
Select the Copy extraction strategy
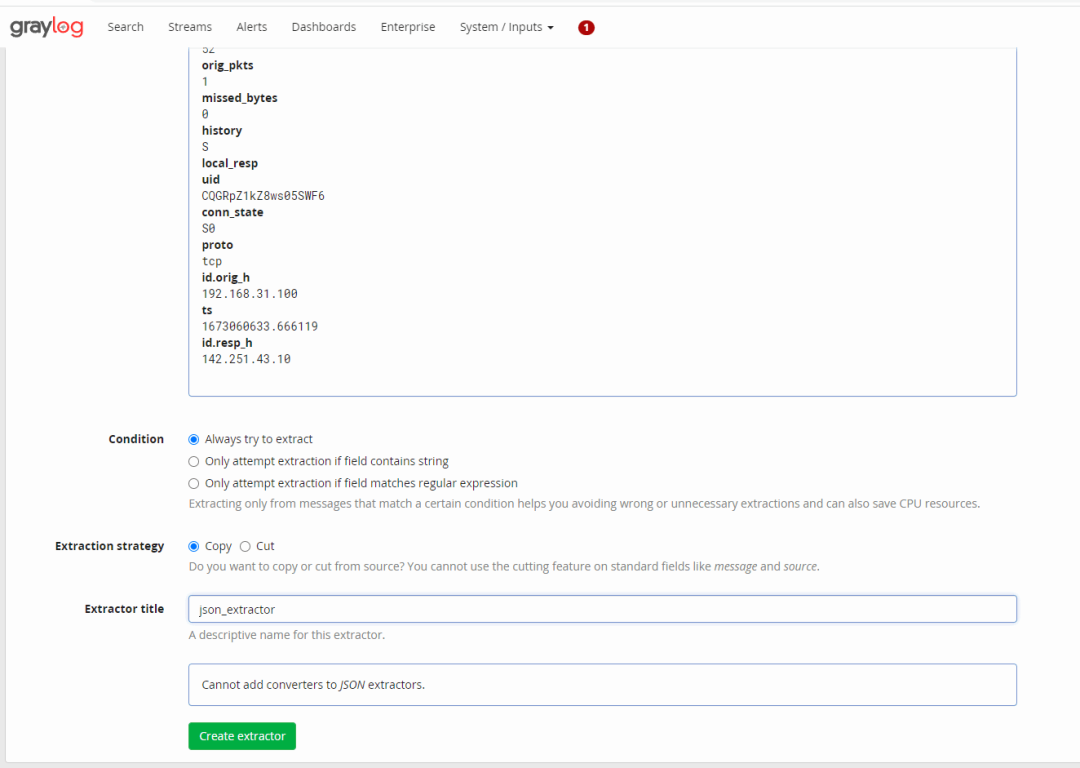pos(194,546)
